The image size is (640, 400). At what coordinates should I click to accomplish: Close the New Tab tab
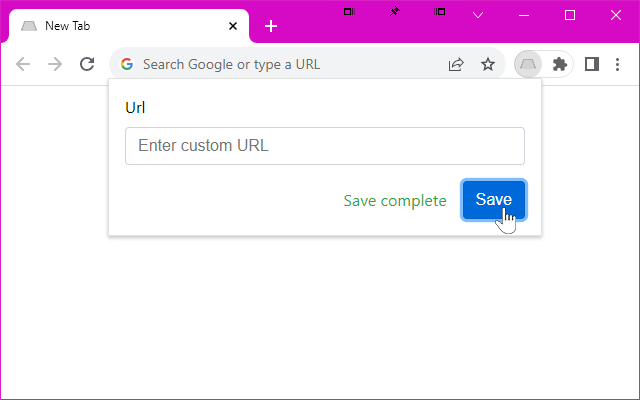[x=233, y=26]
